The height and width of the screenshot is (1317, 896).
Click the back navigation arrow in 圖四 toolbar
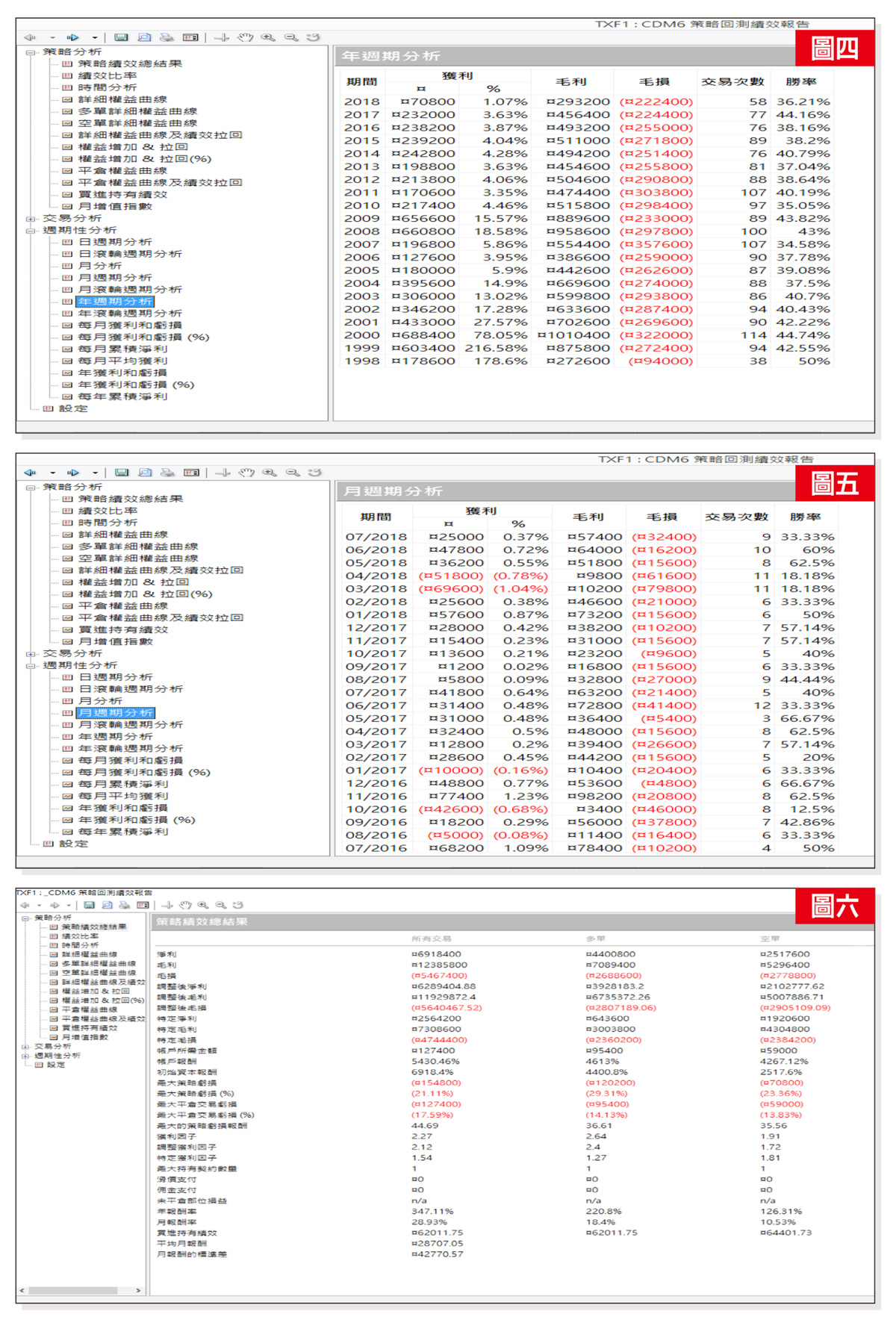pyautogui.click(x=30, y=37)
